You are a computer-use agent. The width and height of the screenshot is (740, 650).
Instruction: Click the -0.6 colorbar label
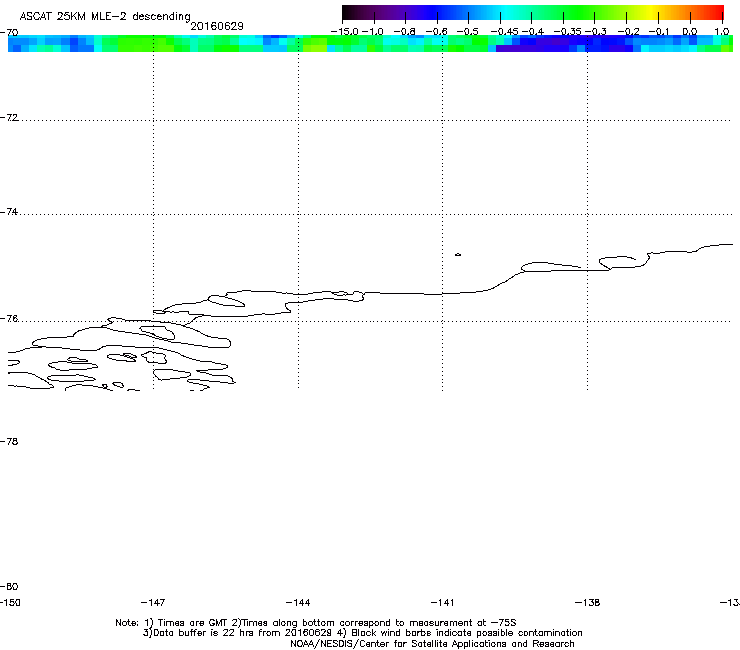pos(437,32)
